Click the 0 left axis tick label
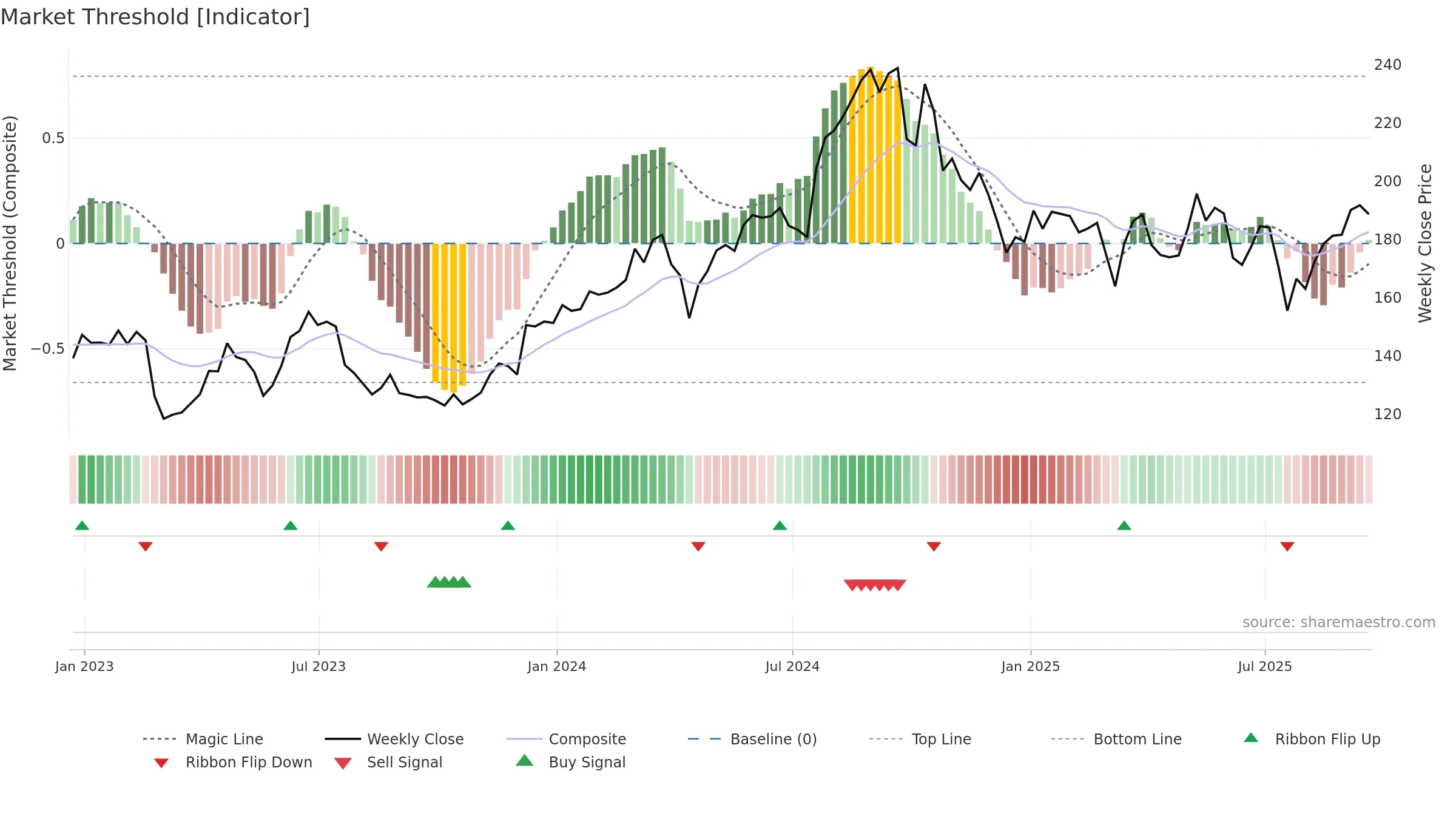This screenshot has height=819, width=1456. coord(60,244)
